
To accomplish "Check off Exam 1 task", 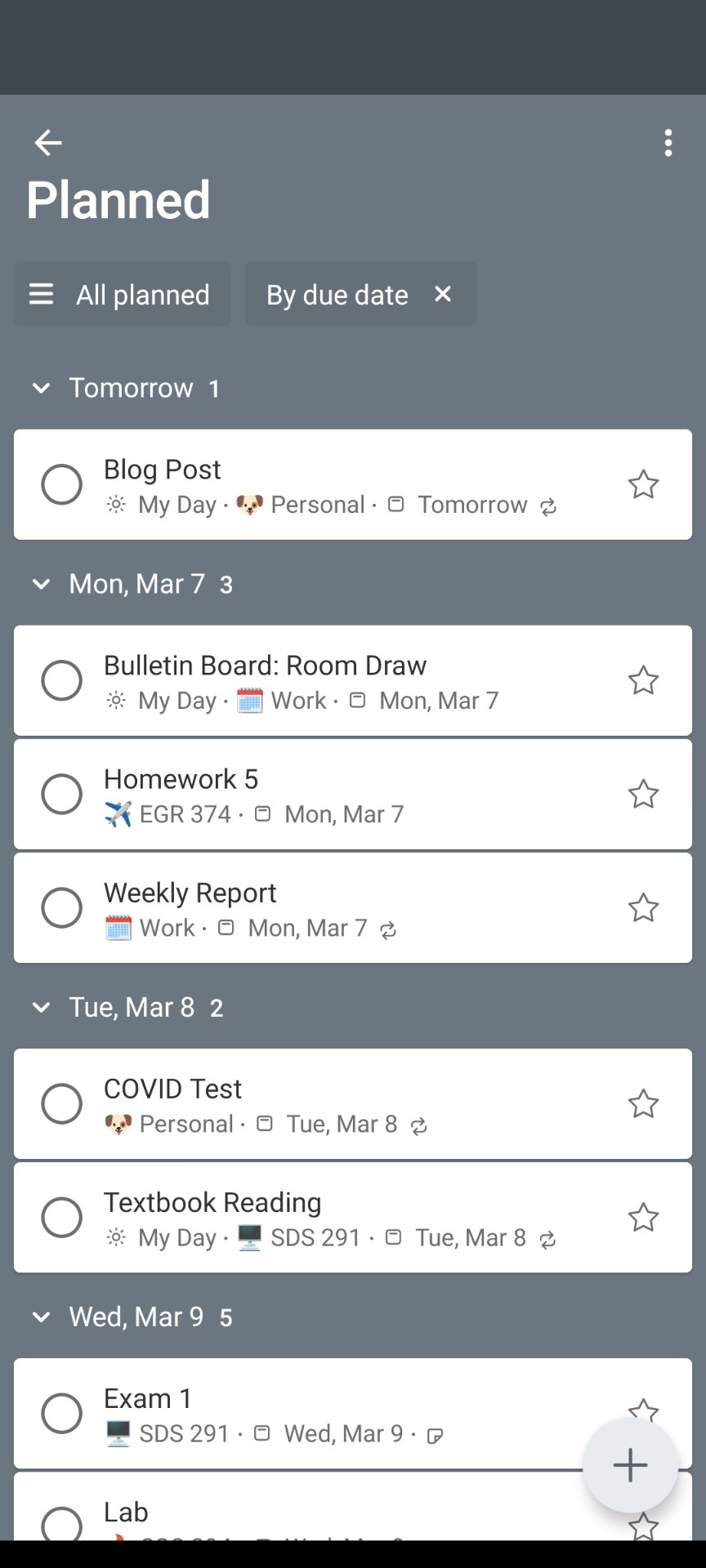I will pyautogui.click(x=62, y=1413).
